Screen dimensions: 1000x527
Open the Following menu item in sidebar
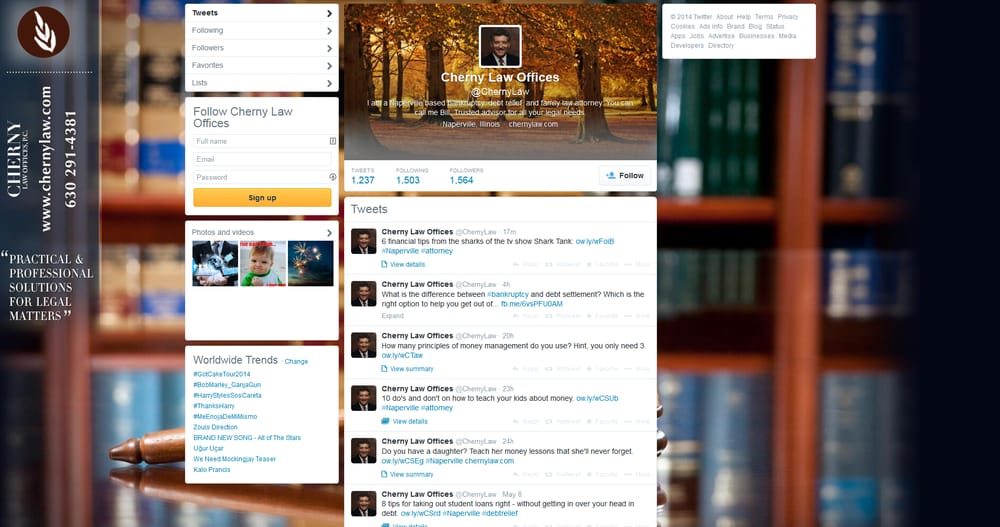[261, 30]
